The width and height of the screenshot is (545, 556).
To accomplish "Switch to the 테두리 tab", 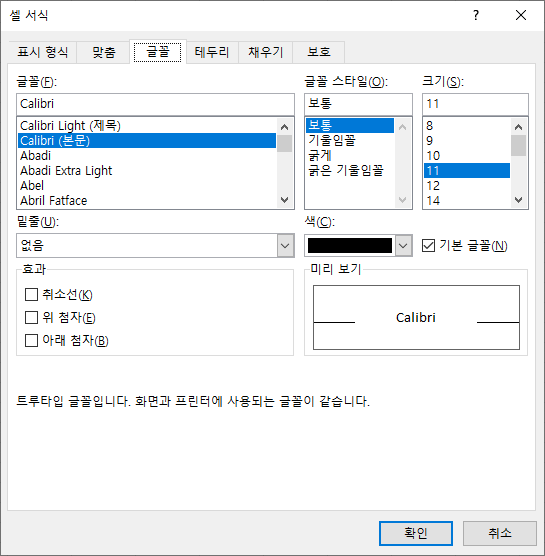I will (x=212, y=52).
